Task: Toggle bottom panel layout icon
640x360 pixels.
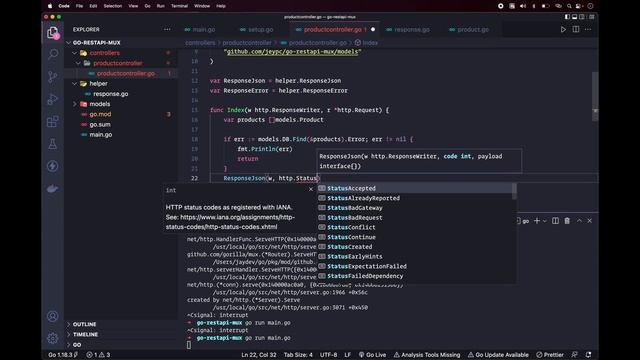Action: [574, 17]
